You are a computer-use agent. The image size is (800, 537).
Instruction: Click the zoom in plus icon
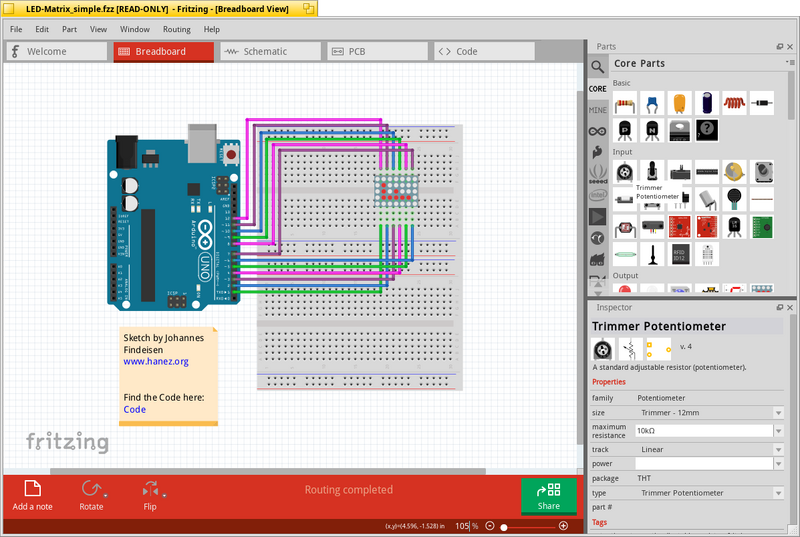click(x=563, y=526)
